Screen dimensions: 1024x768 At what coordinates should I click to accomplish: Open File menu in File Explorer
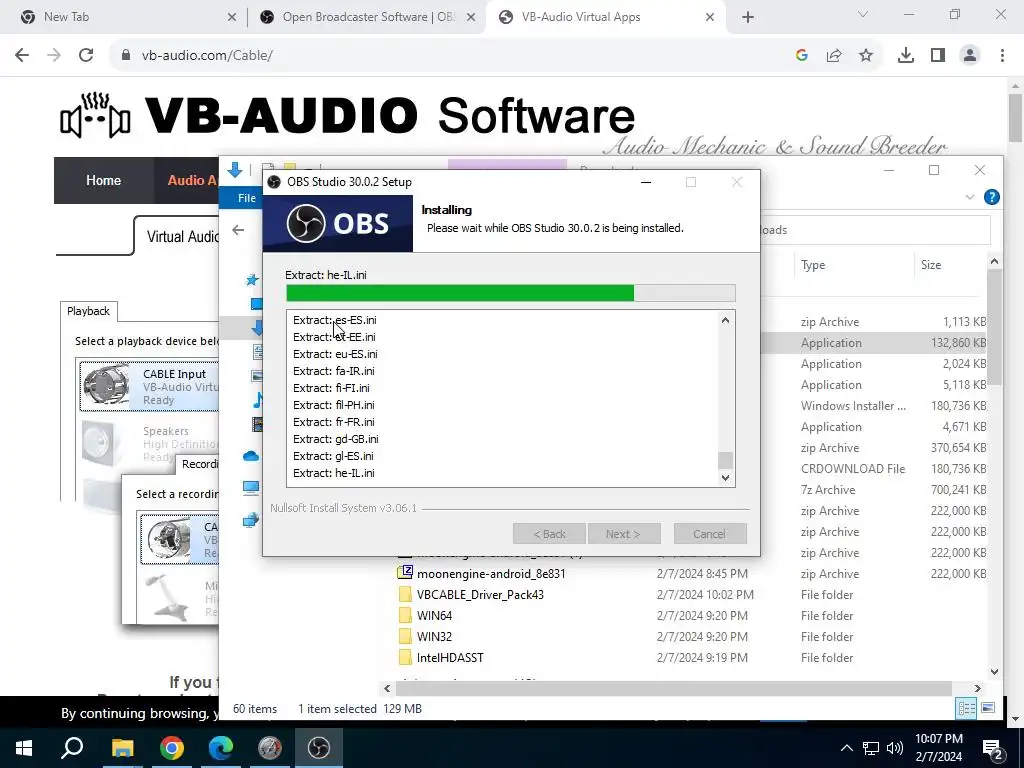tap(247, 198)
